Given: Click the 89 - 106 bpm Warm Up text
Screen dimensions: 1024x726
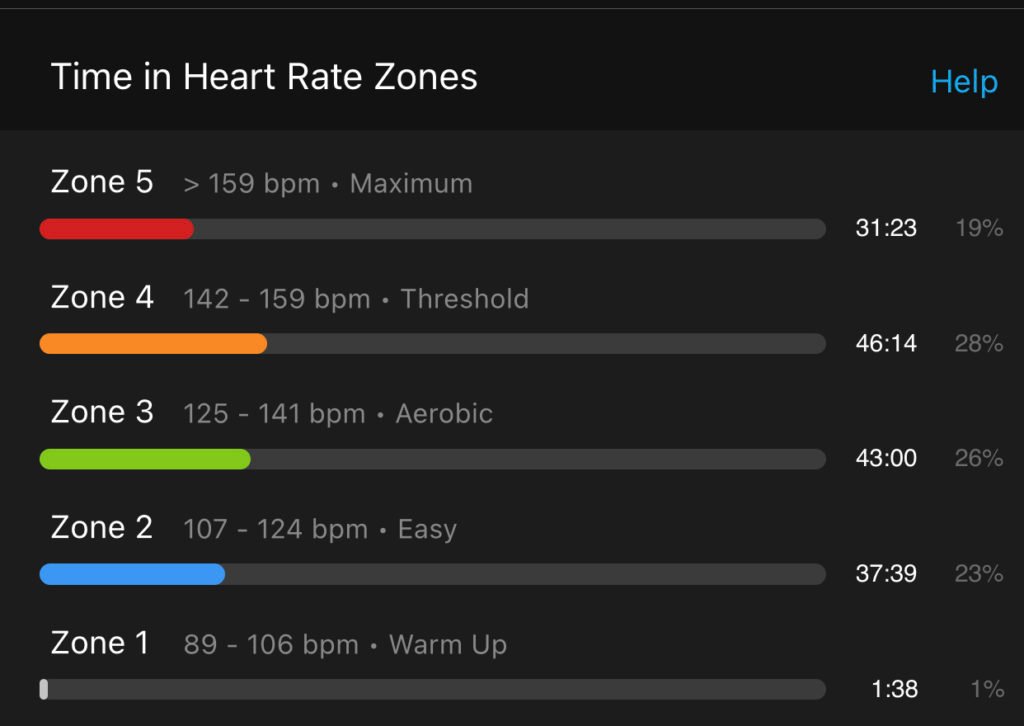Looking at the screenshot, I should [x=345, y=645].
